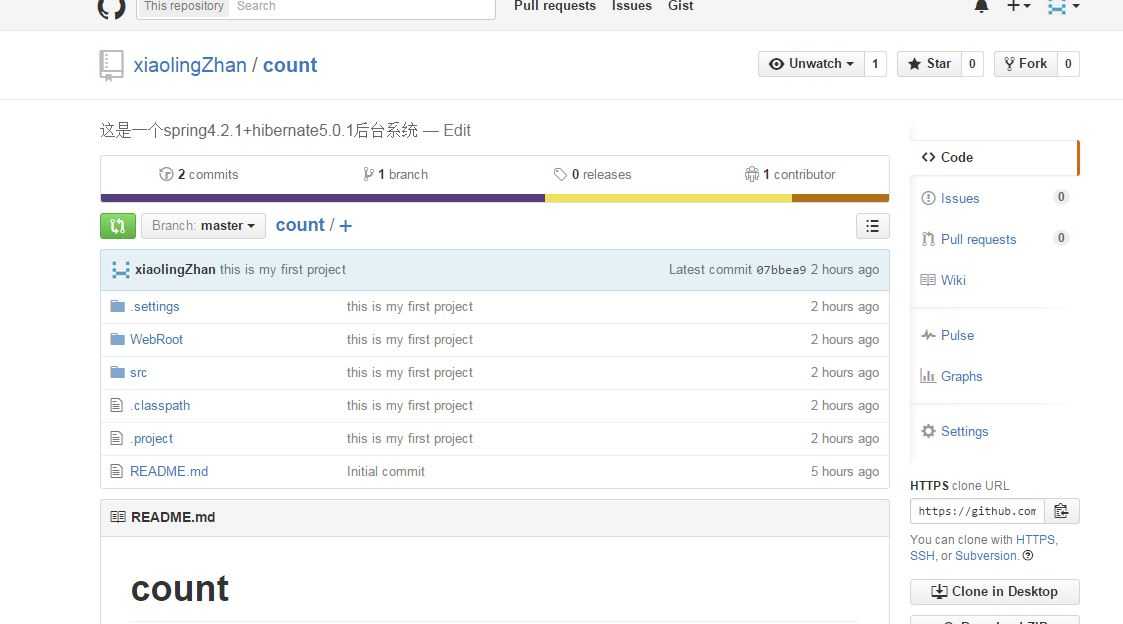Star this repository

(x=929, y=64)
